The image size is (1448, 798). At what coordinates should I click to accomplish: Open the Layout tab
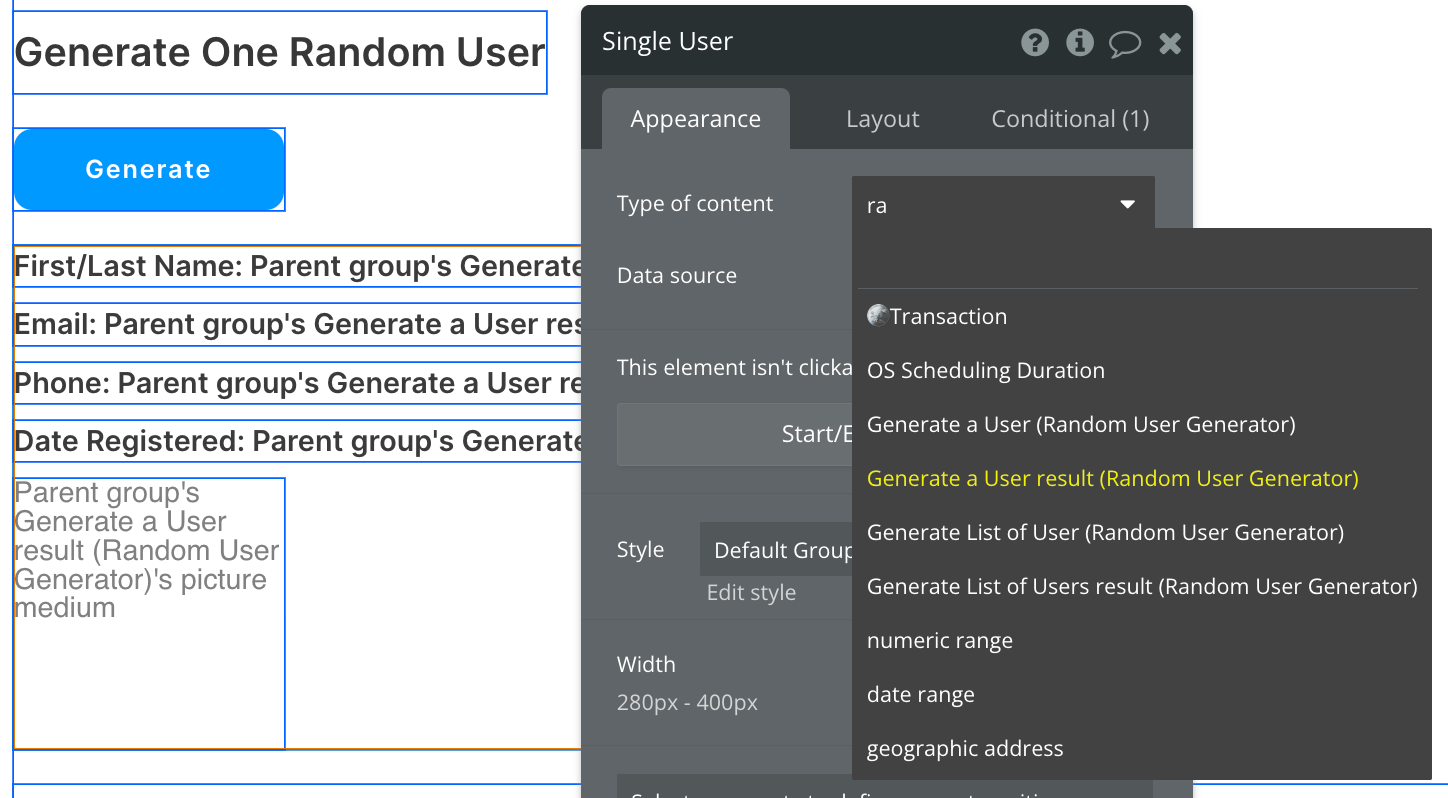click(x=882, y=119)
